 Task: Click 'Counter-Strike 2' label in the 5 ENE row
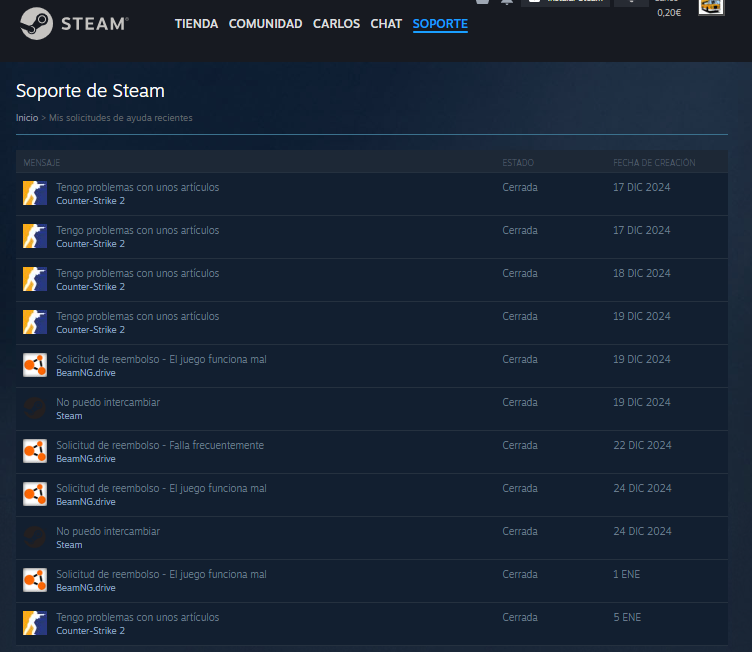point(91,630)
